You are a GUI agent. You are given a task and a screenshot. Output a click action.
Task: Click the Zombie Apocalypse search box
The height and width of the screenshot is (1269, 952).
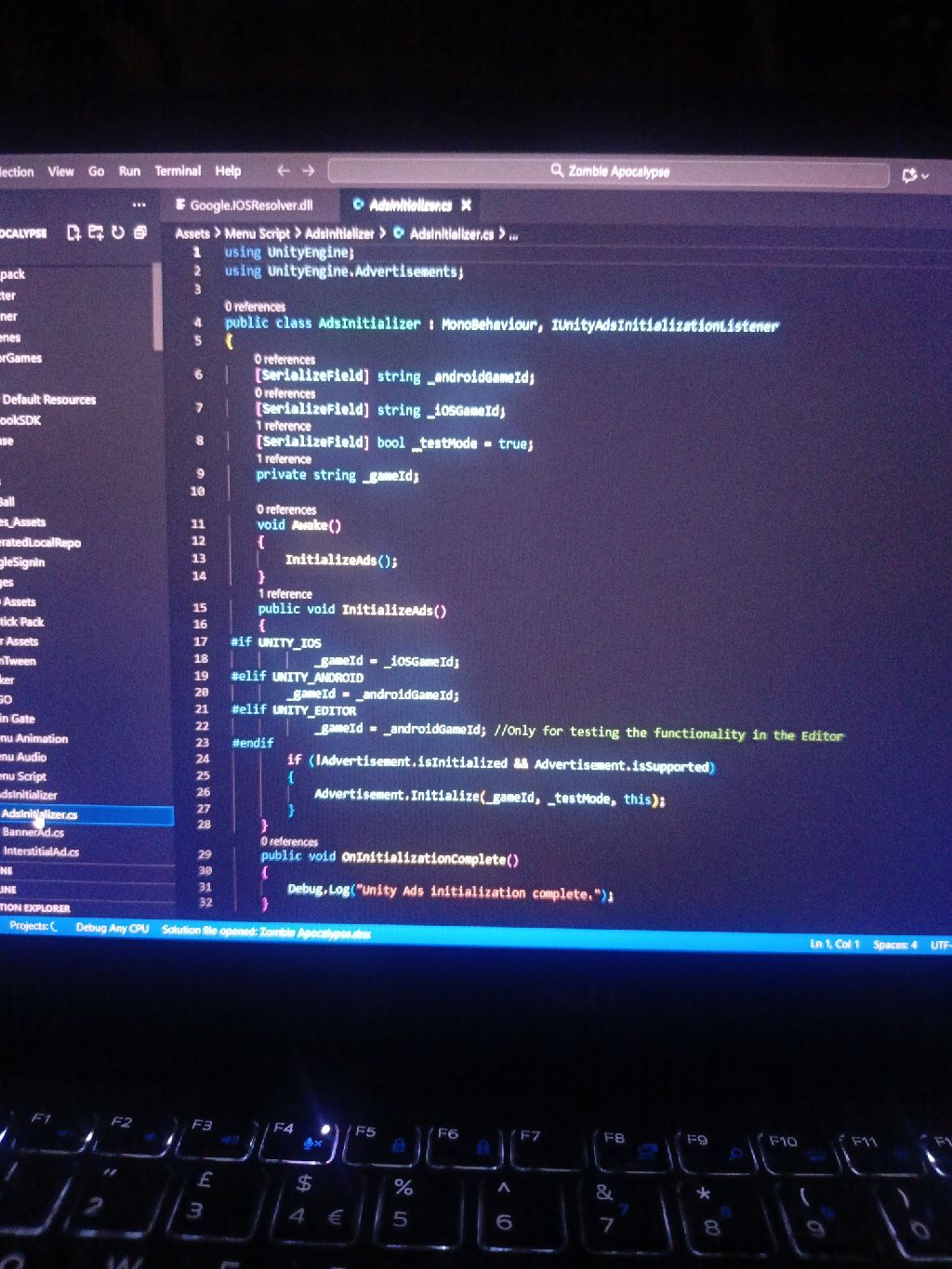point(609,172)
